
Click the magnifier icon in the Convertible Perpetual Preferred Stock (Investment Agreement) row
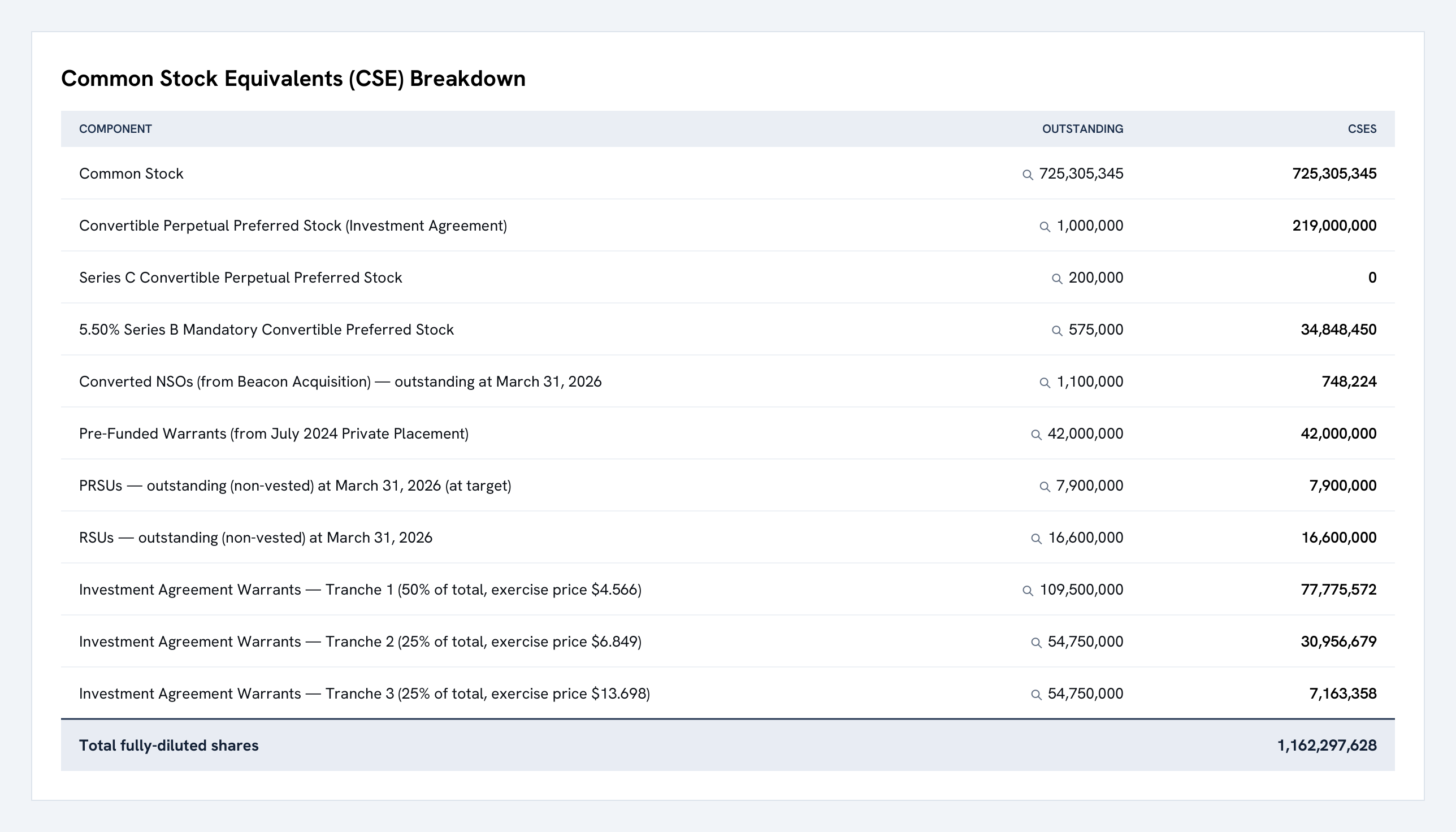click(x=1045, y=227)
